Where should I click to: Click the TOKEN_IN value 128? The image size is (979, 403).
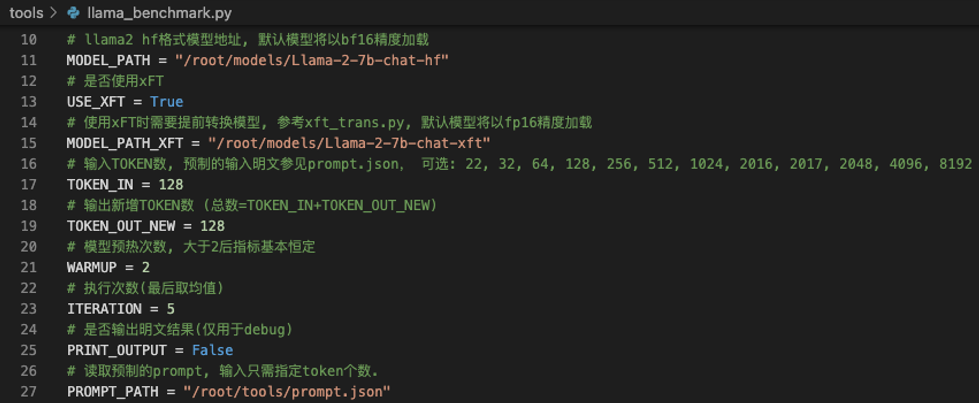point(170,184)
